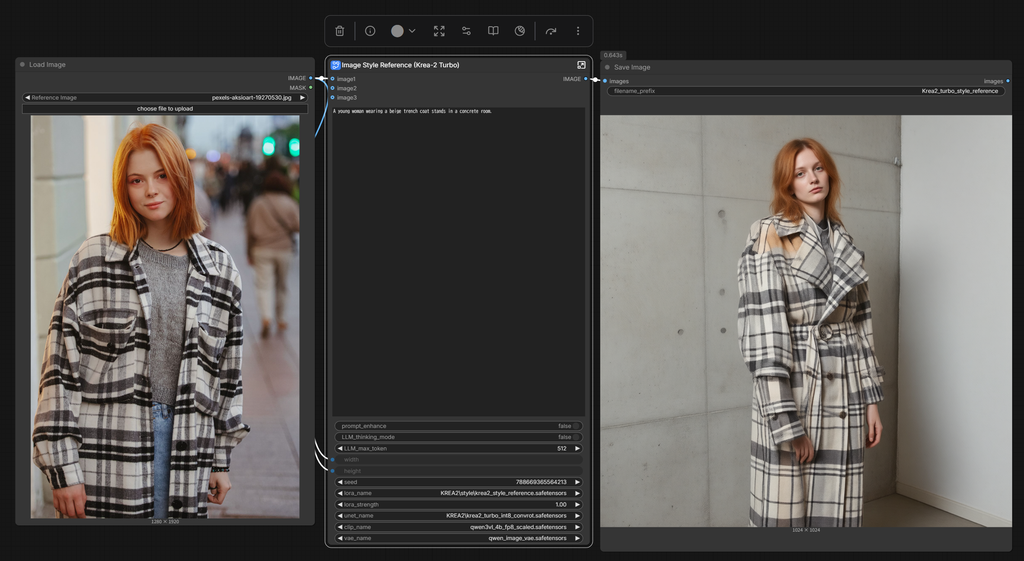This screenshot has height=561, width=1024.
Task: Decrease LLM_max_token with left arrow
Action: tap(340, 449)
